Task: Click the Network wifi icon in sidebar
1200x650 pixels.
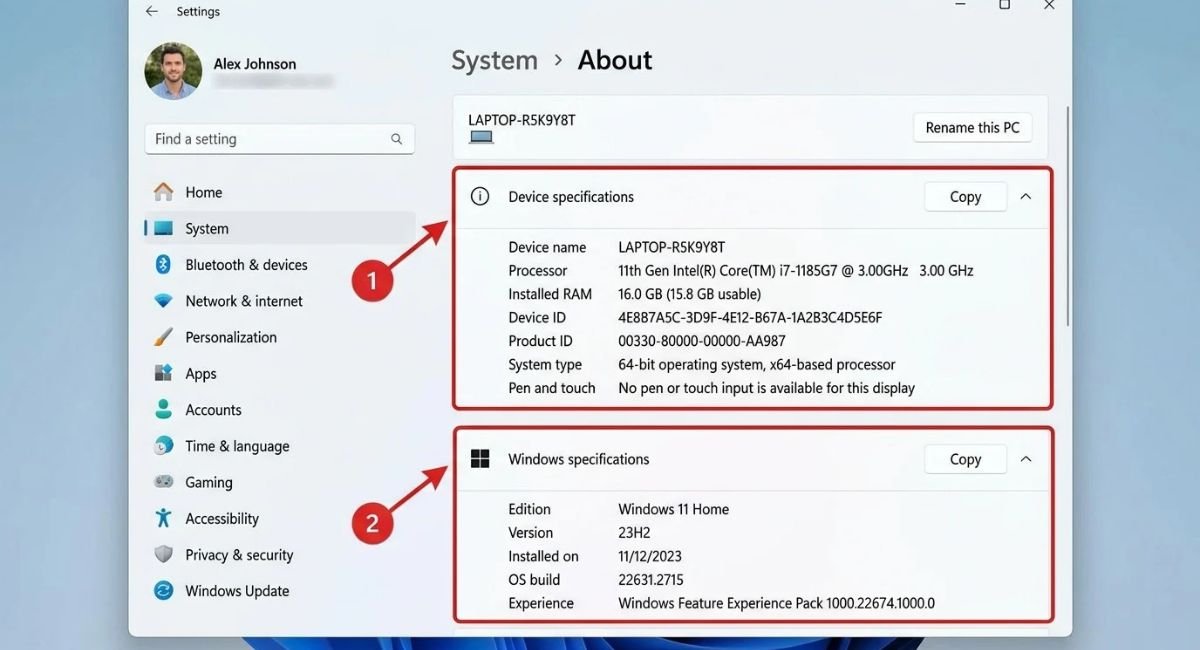Action: 163,301
